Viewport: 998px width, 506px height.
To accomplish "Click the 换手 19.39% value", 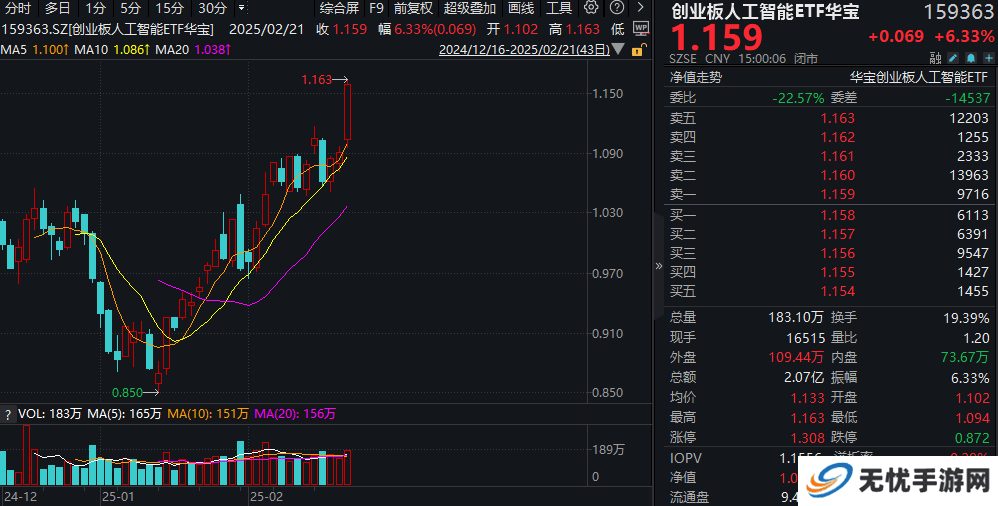I will [x=966, y=317].
